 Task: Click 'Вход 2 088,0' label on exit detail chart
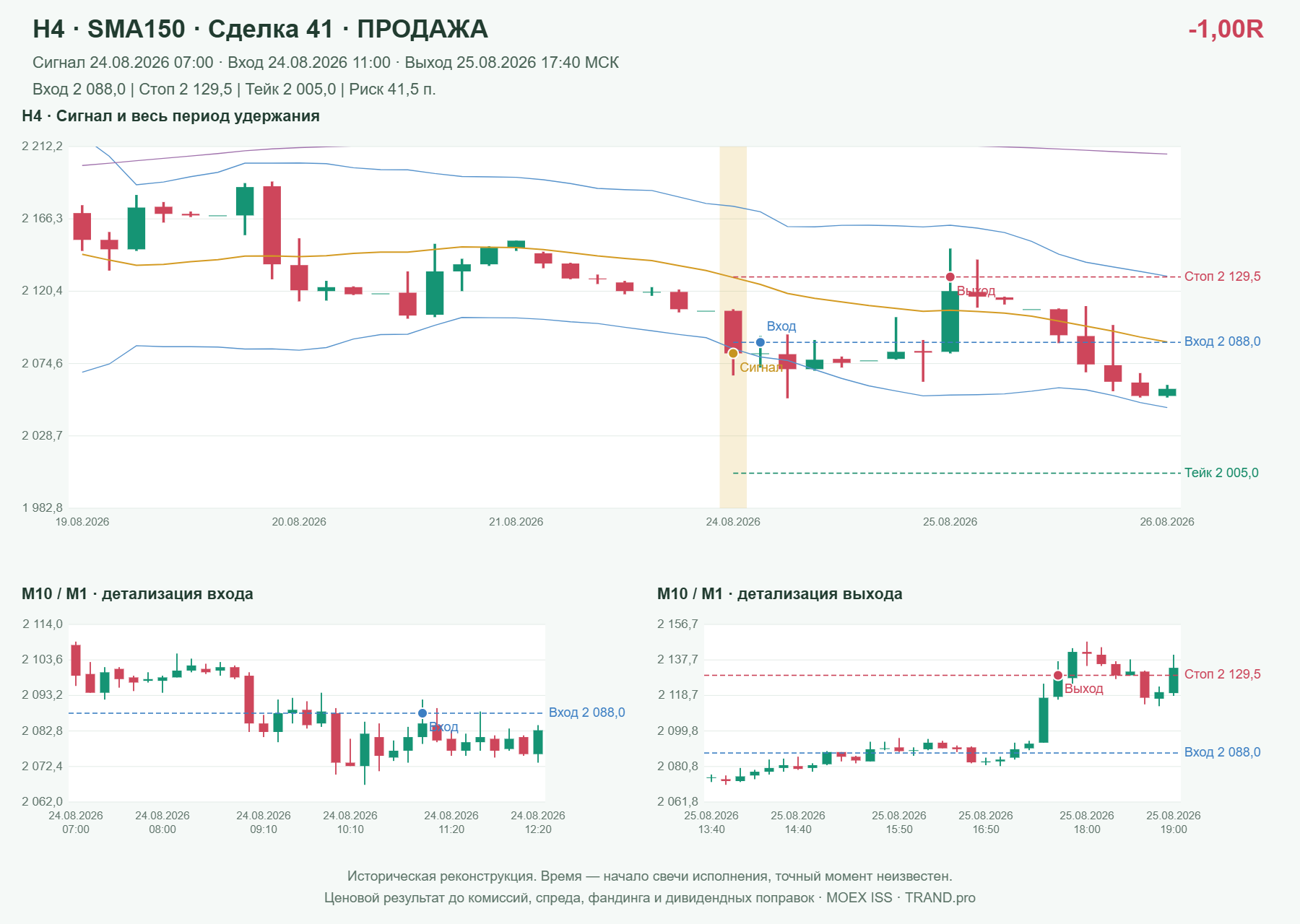click(1223, 752)
